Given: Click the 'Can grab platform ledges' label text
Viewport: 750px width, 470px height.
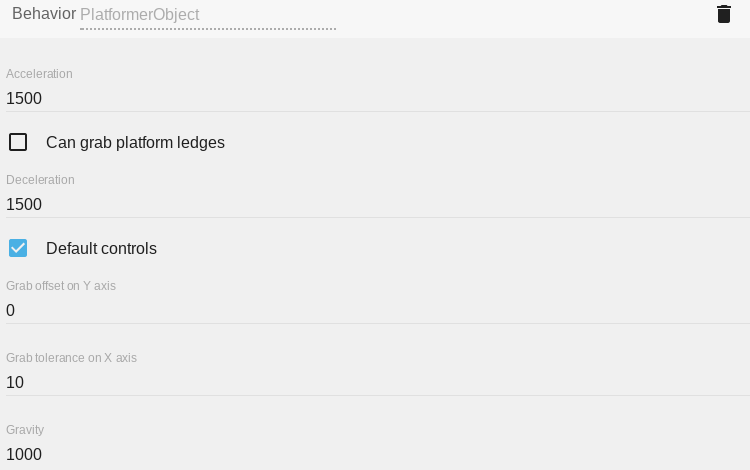Looking at the screenshot, I should click(135, 142).
